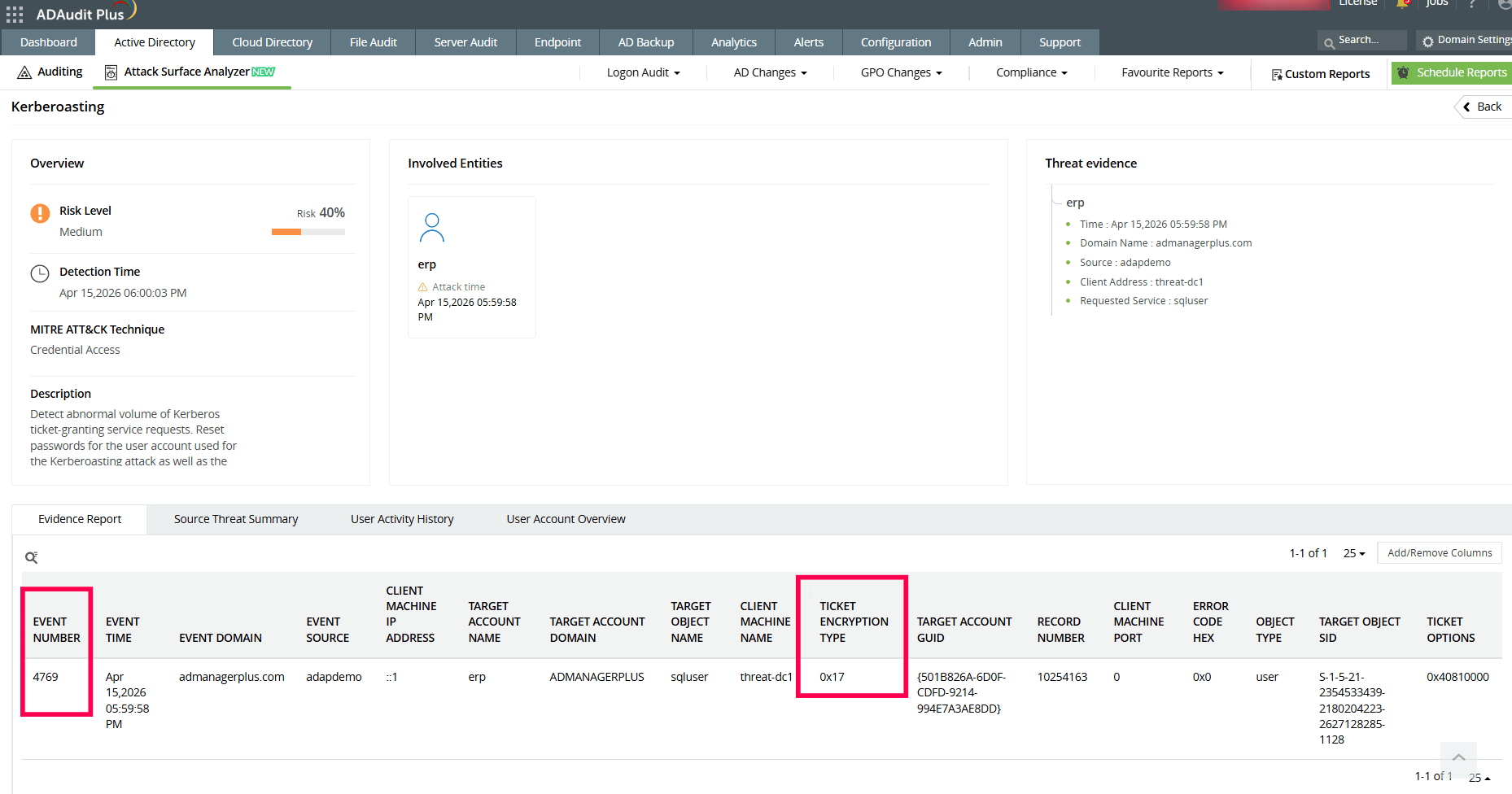This screenshot has height=794, width=1512.
Task: Click the Risk 40% progress bar
Action: [x=308, y=232]
